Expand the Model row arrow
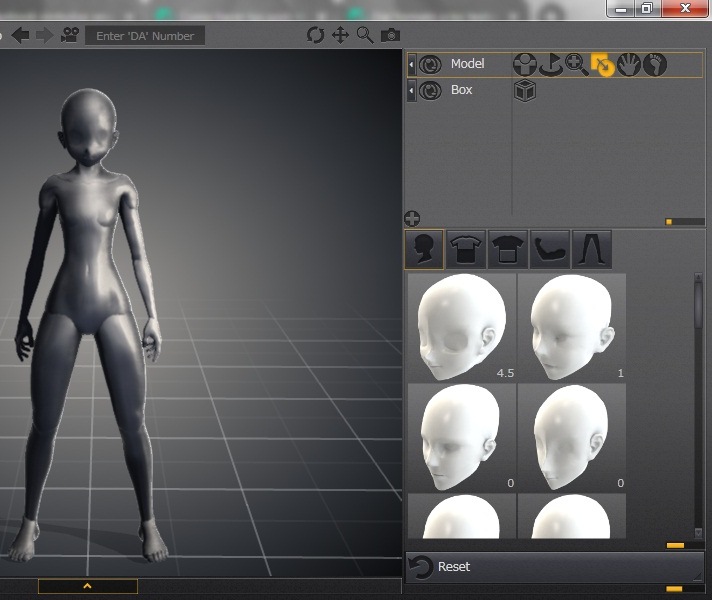The height and width of the screenshot is (600, 712). tap(411, 64)
